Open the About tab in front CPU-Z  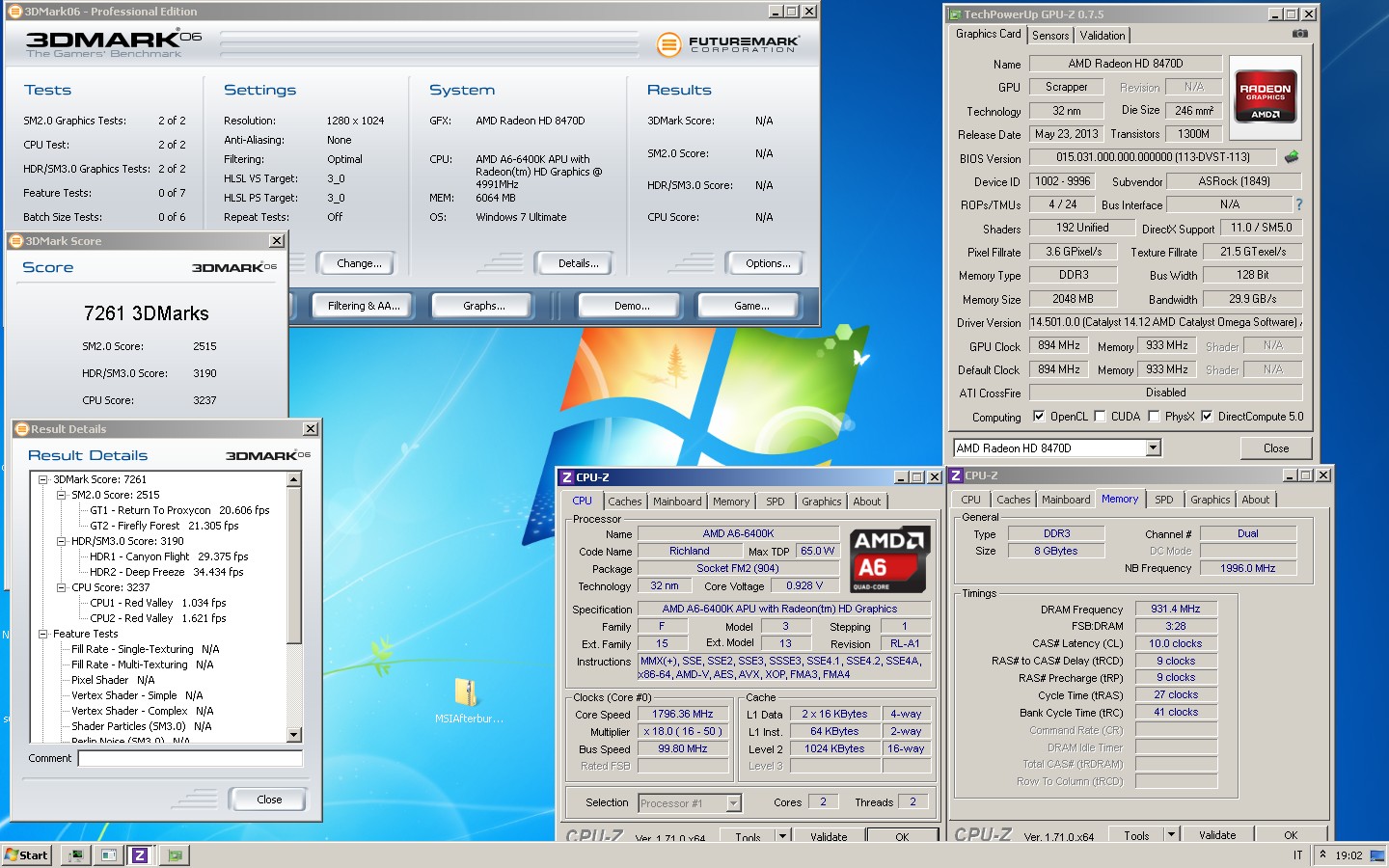point(866,502)
